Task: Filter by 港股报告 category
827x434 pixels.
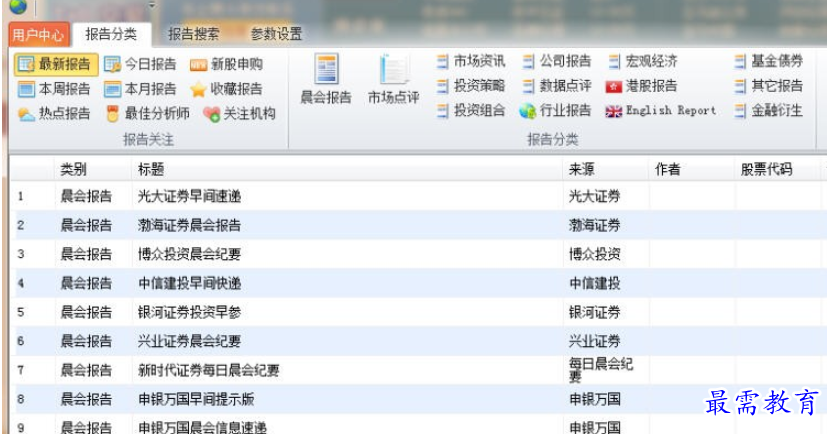Action: 641,85
